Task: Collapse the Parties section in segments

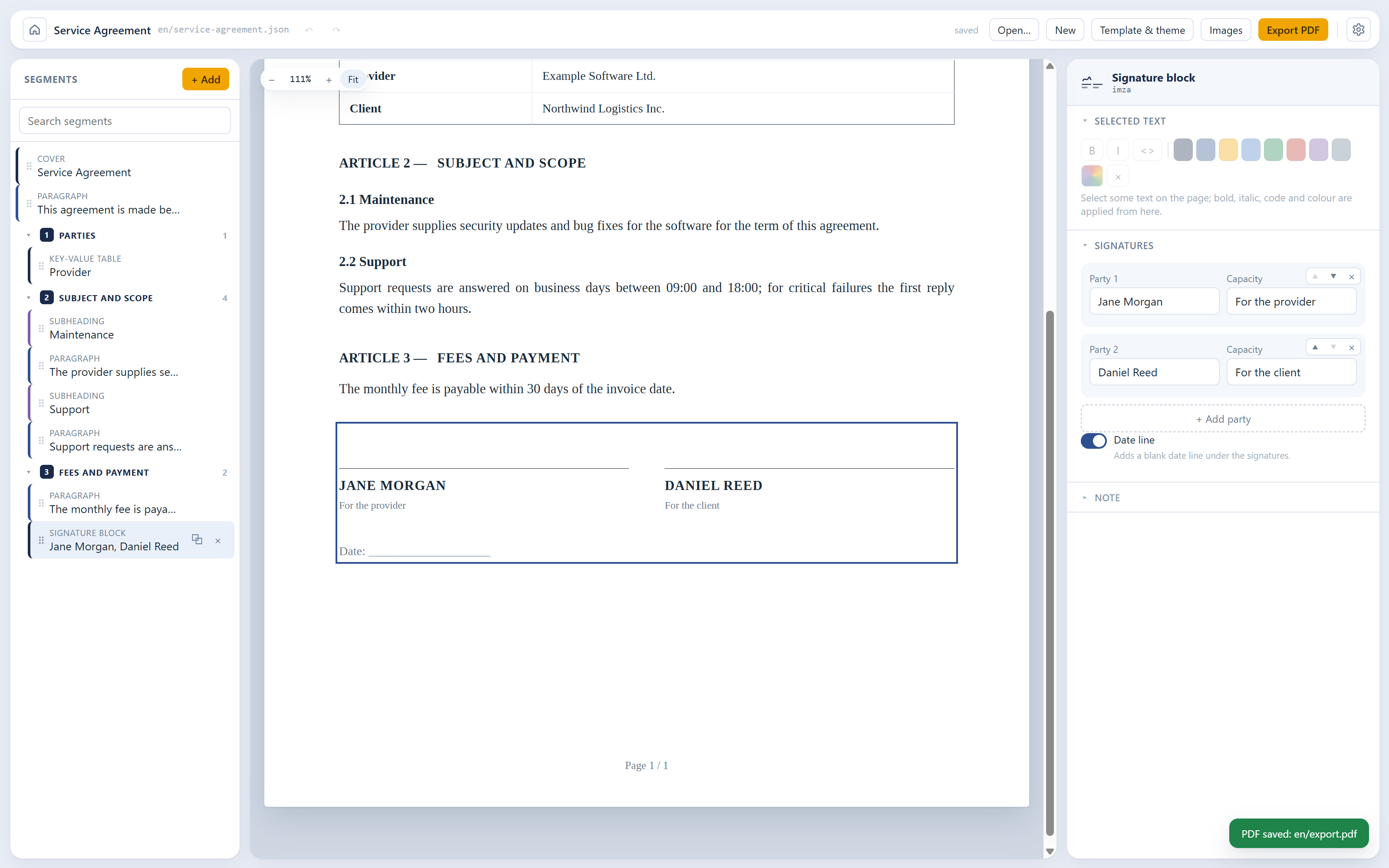Action: coord(29,235)
